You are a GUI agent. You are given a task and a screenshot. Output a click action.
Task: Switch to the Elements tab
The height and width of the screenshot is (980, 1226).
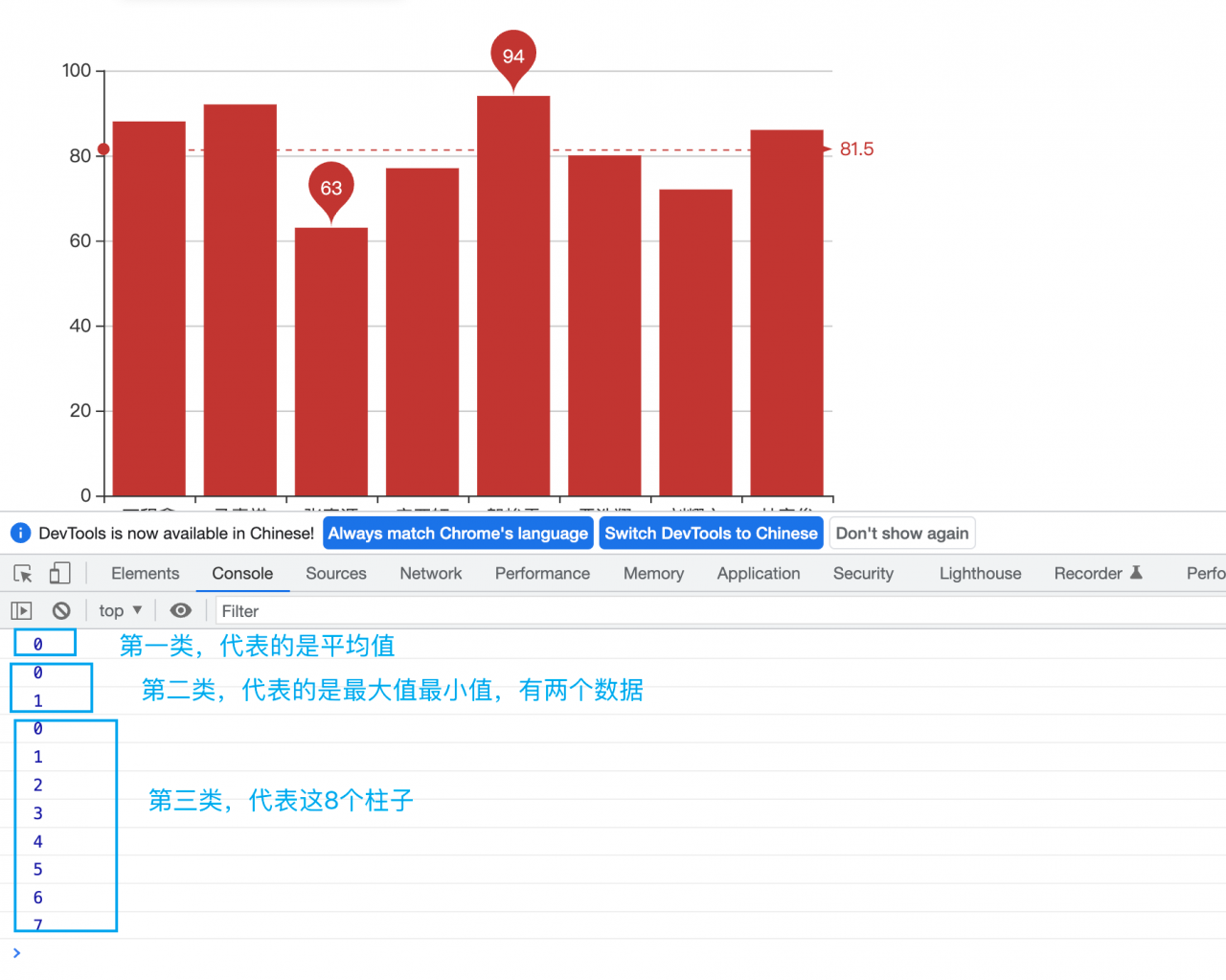(x=145, y=573)
